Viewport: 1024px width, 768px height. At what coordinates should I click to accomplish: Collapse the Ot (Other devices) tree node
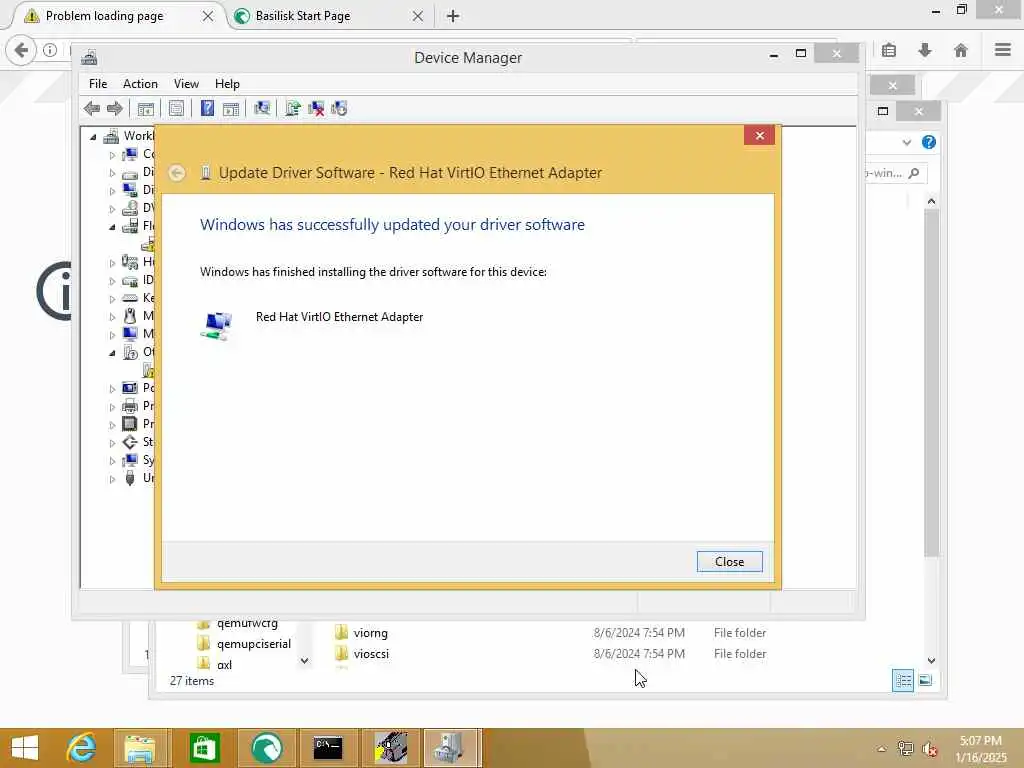112,353
